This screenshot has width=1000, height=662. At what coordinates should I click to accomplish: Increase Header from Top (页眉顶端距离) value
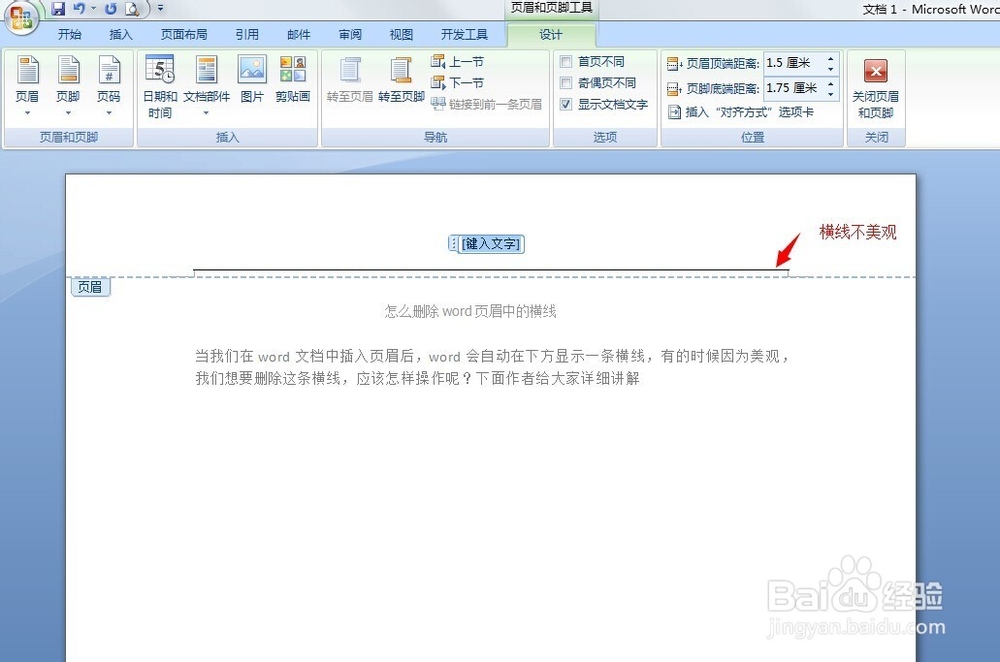coord(829,58)
